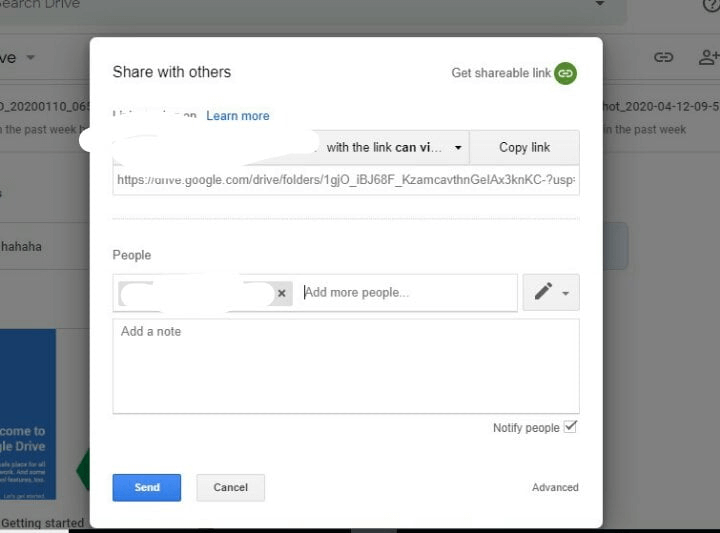Toggle the Notify people checkbox
The height and width of the screenshot is (533, 720).
tap(570, 426)
